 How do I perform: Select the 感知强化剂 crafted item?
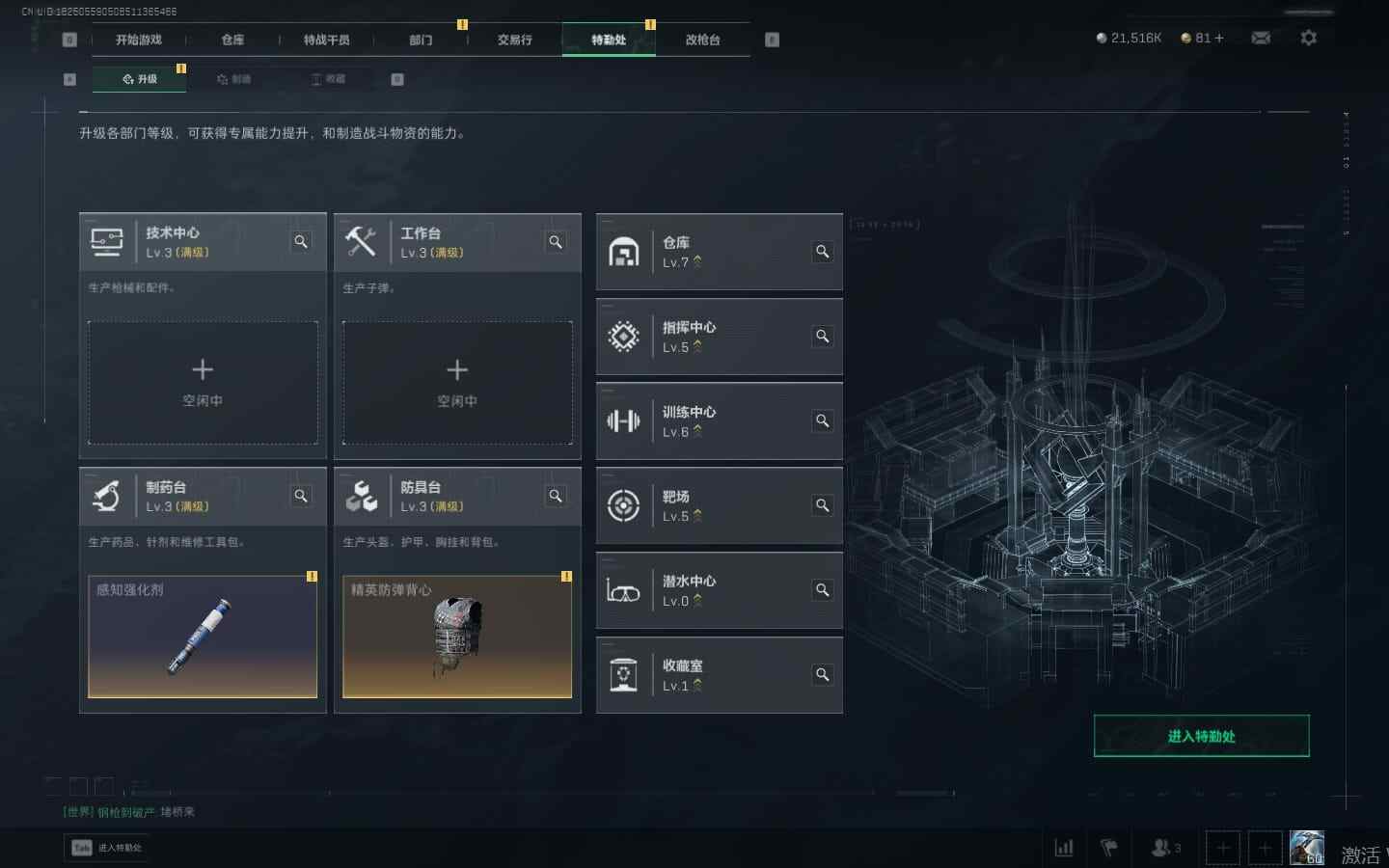click(203, 637)
